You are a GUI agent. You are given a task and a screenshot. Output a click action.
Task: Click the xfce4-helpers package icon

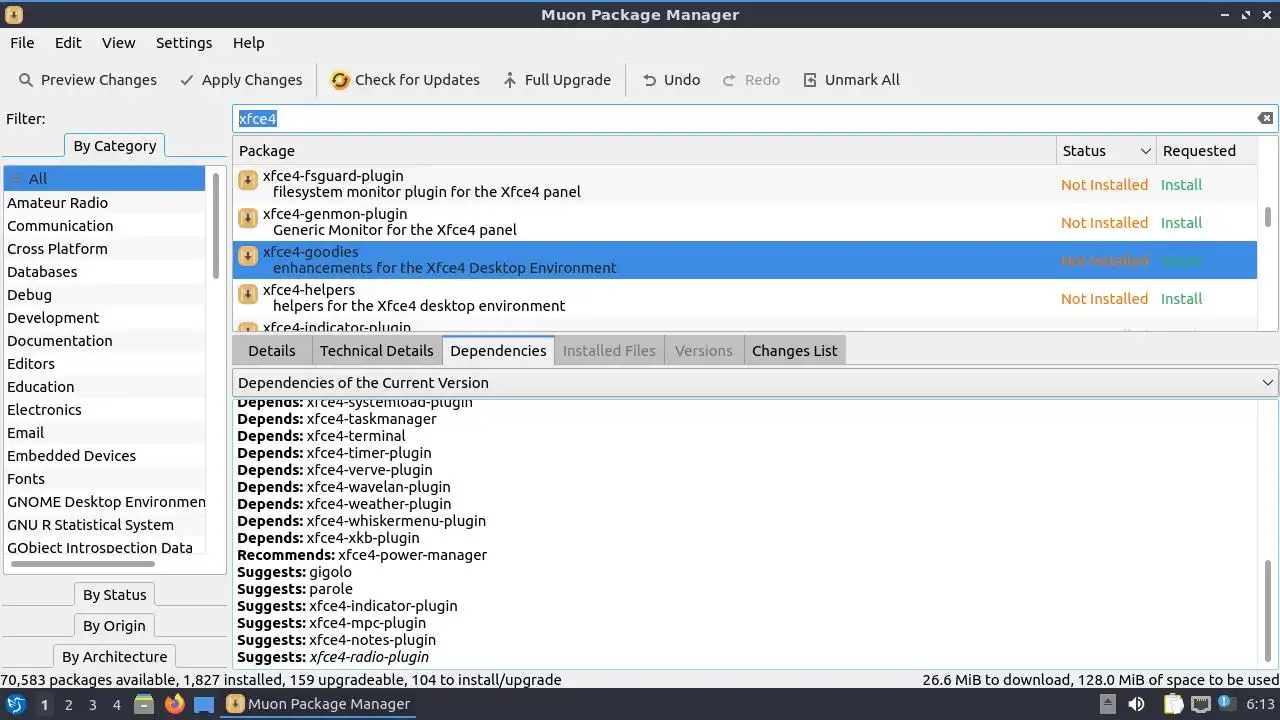[x=247, y=295]
